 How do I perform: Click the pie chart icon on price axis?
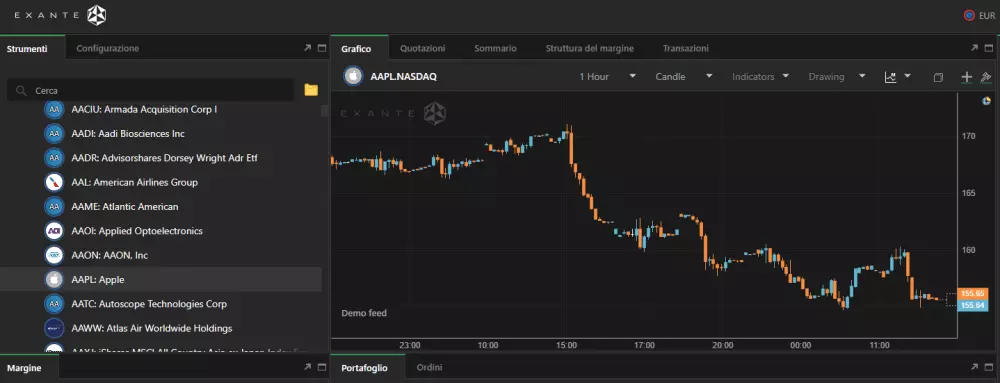point(986,101)
